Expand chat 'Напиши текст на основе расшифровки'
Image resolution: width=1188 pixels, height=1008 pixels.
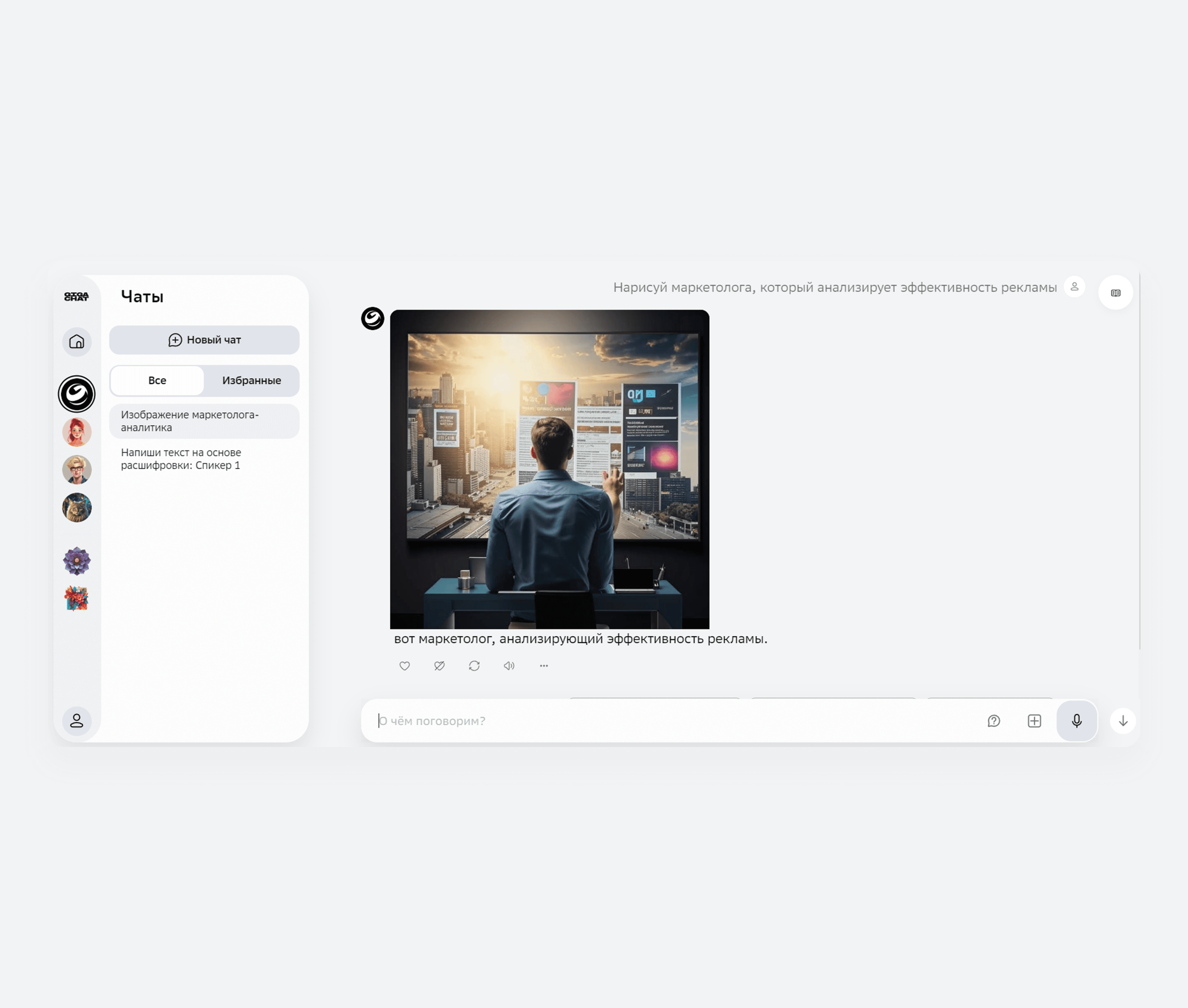204,458
